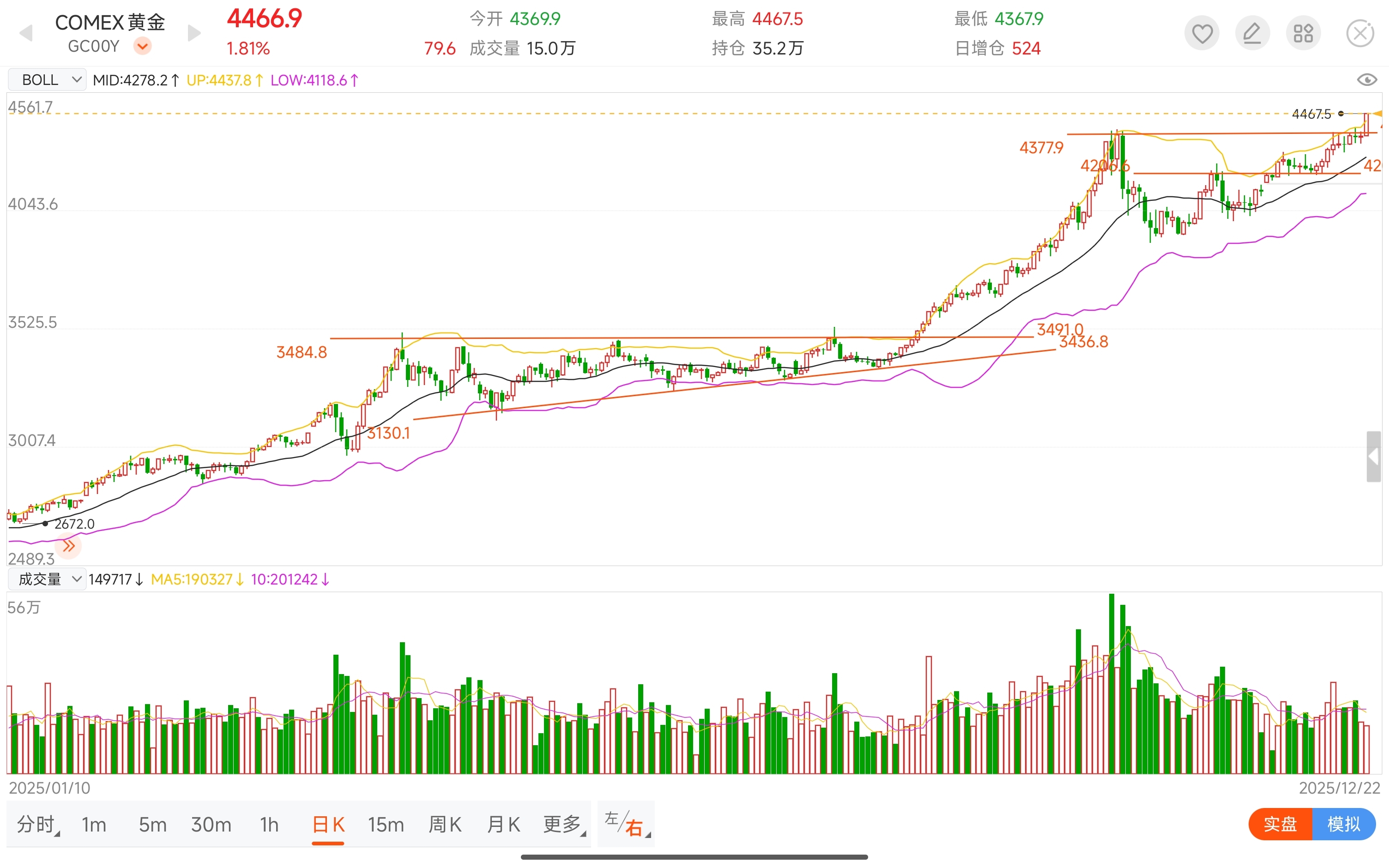
Task: Switch to the 周K weekly chart tab
Action: coord(445,825)
